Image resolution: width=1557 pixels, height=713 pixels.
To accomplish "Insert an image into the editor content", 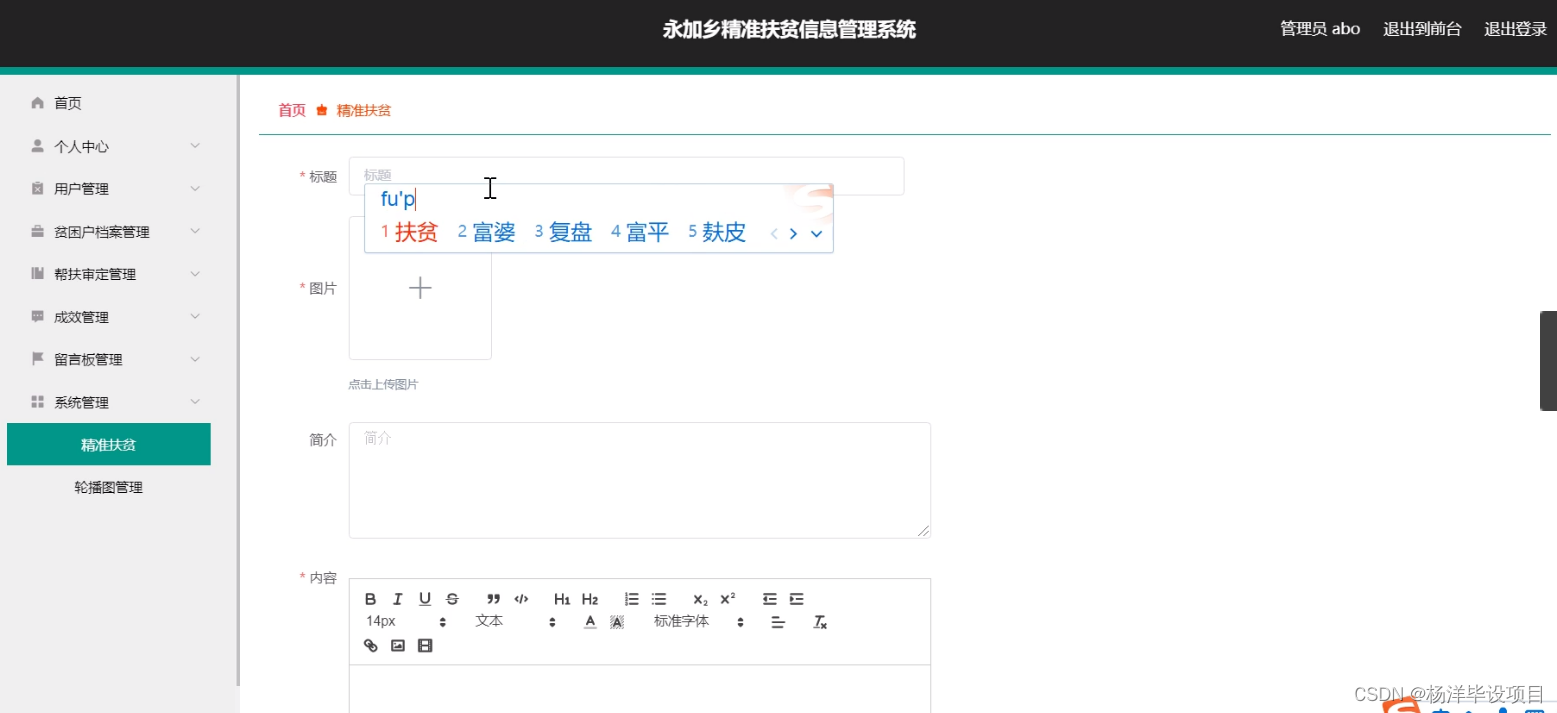I will coord(398,646).
